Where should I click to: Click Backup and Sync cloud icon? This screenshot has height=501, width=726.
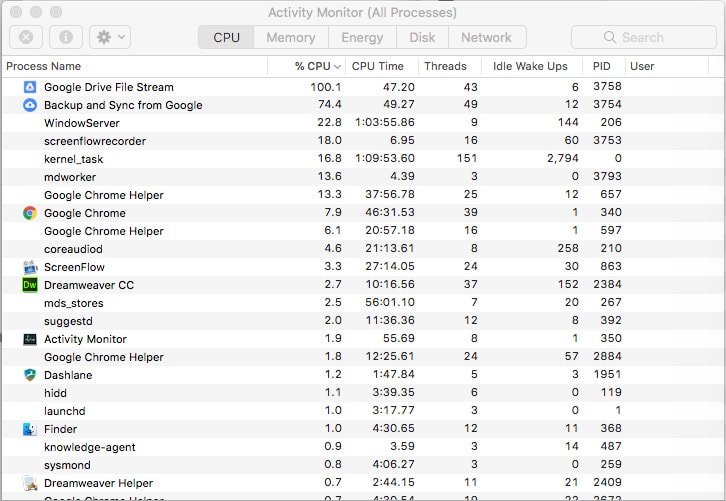(x=30, y=105)
